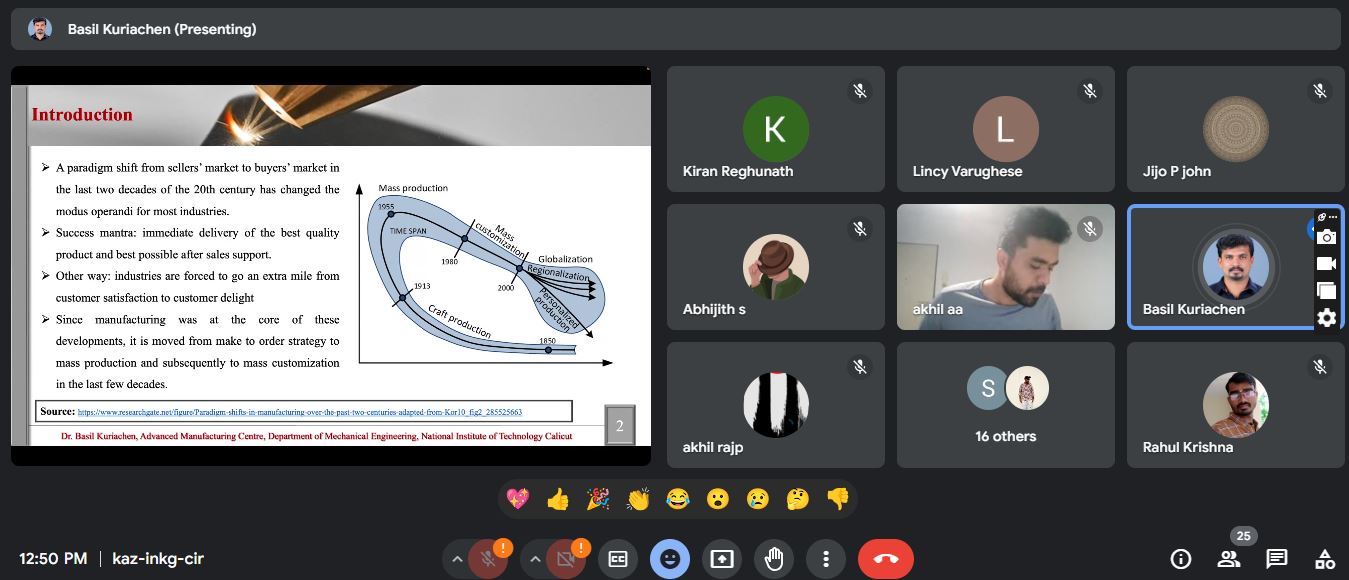1349x580 pixels.
Task: Click the "16 others" participants tile
Action: coord(1005,405)
